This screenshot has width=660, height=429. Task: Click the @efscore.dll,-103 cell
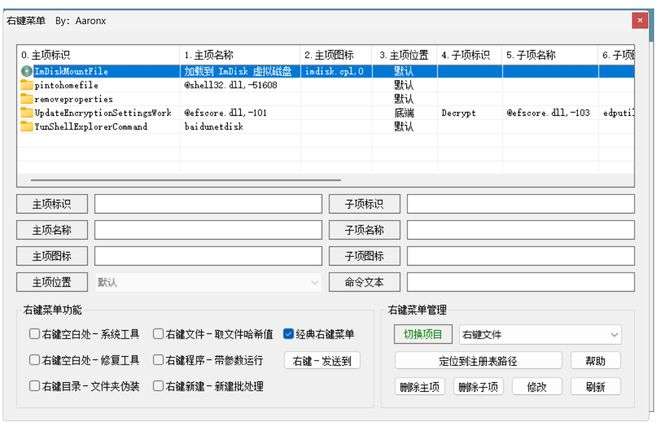(548, 112)
